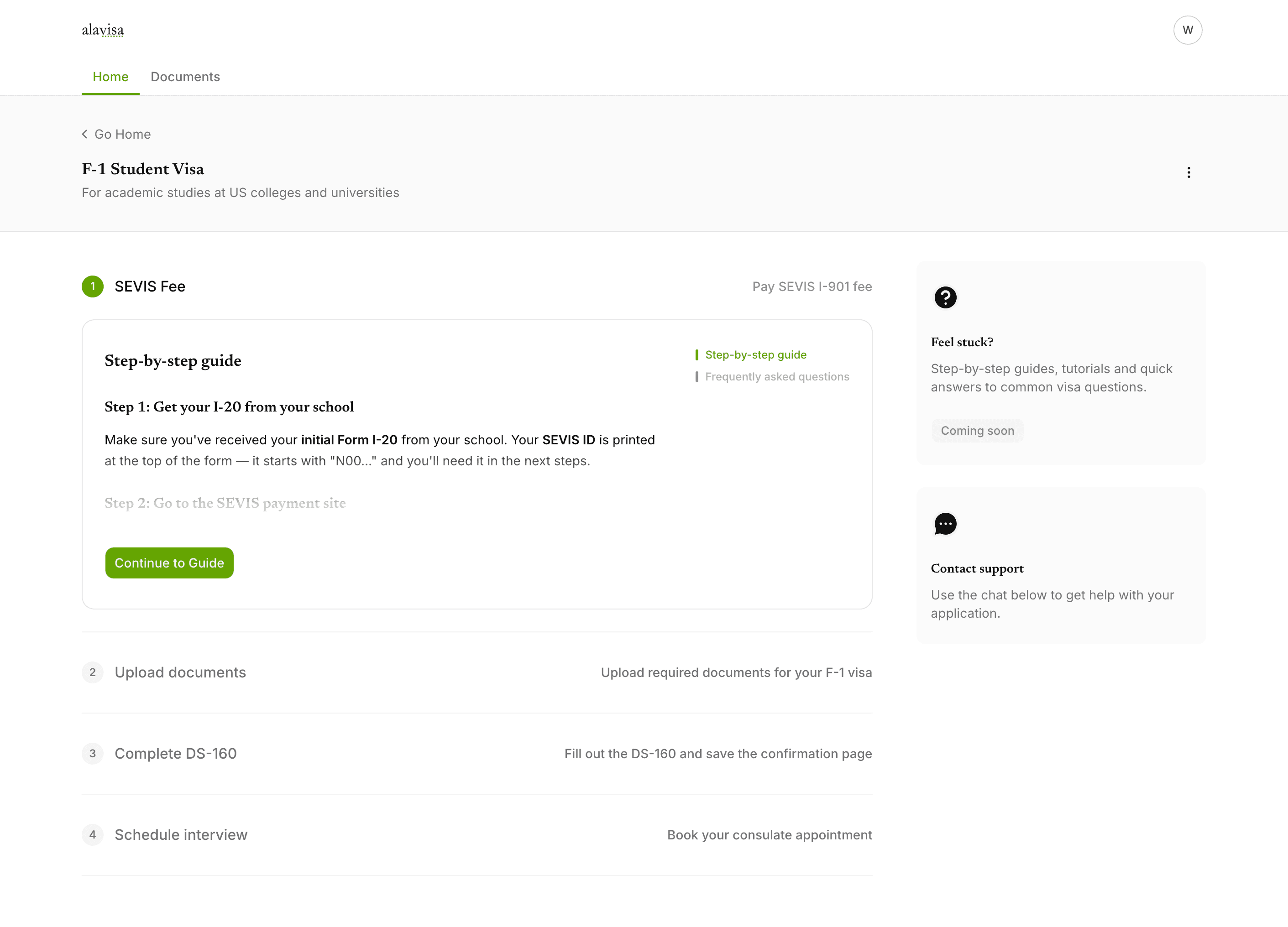
Task: Open the W account avatar
Action: coord(1188,30)
